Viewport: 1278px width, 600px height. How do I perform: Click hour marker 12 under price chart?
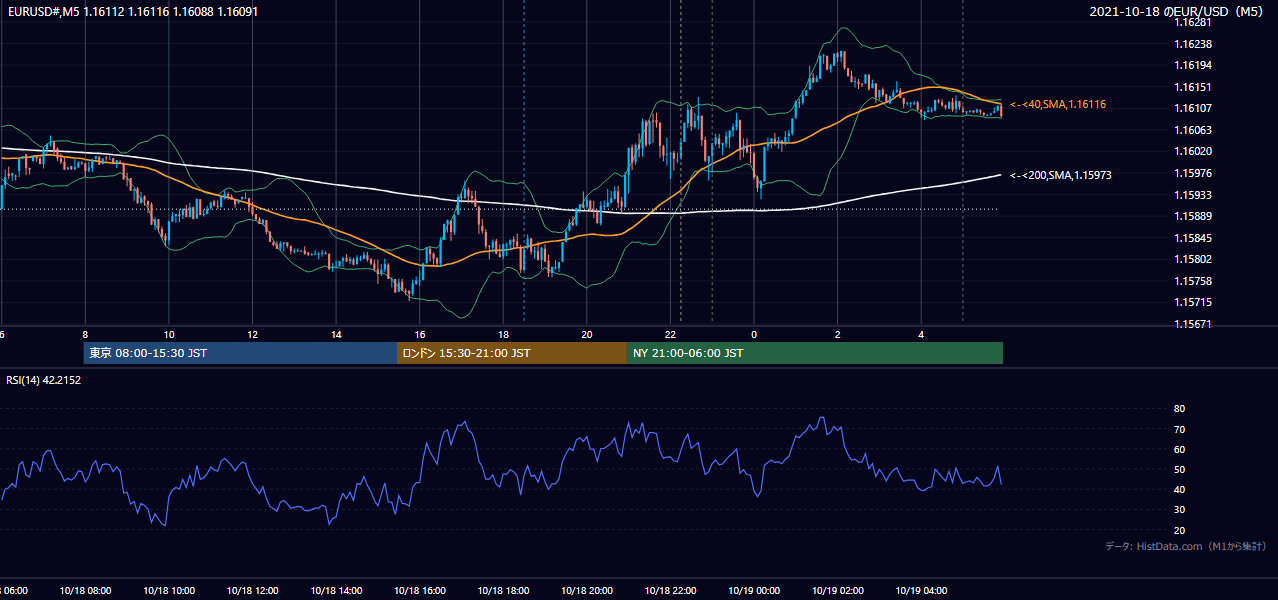point(252,335)
